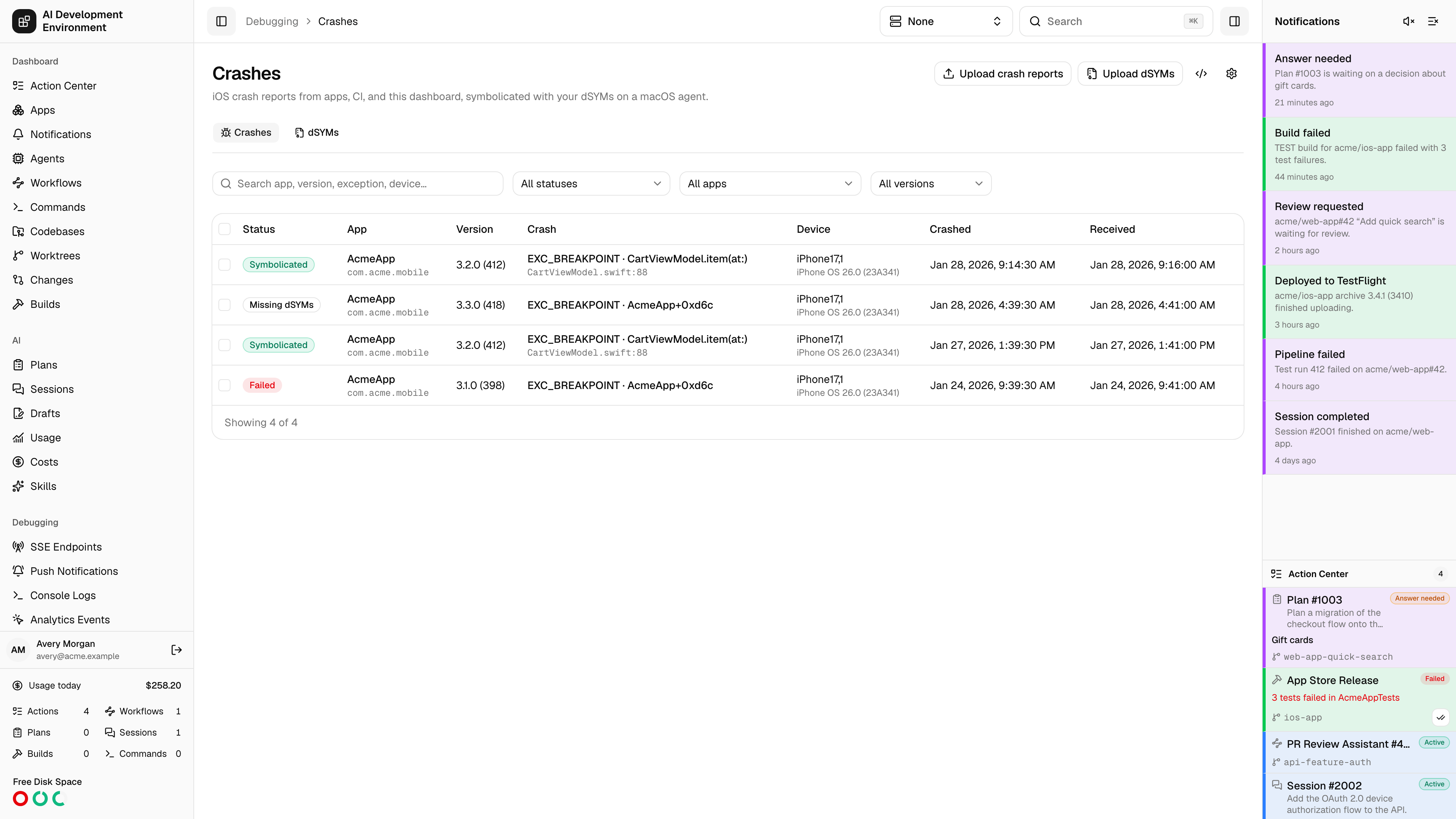Open Plan #1003 action card
Screen dimensions: 1456x819
(1359, 628)
